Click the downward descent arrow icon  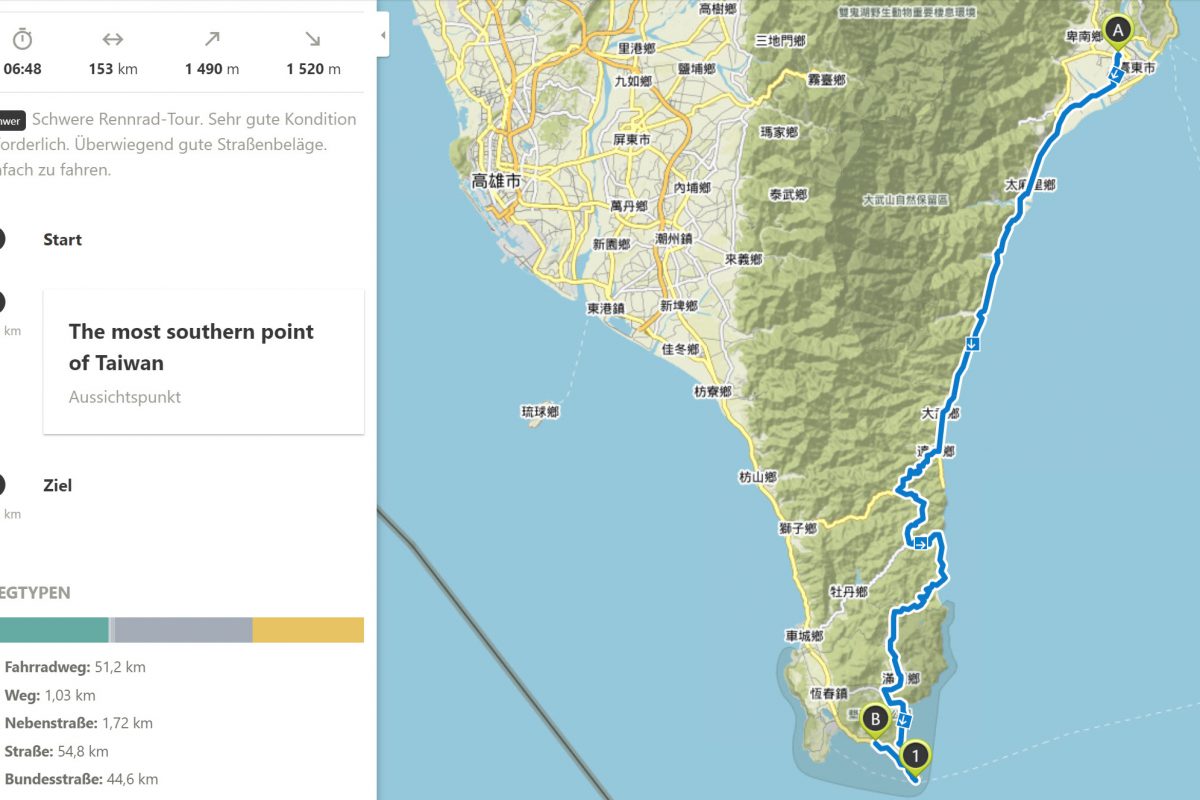(313, 39)
